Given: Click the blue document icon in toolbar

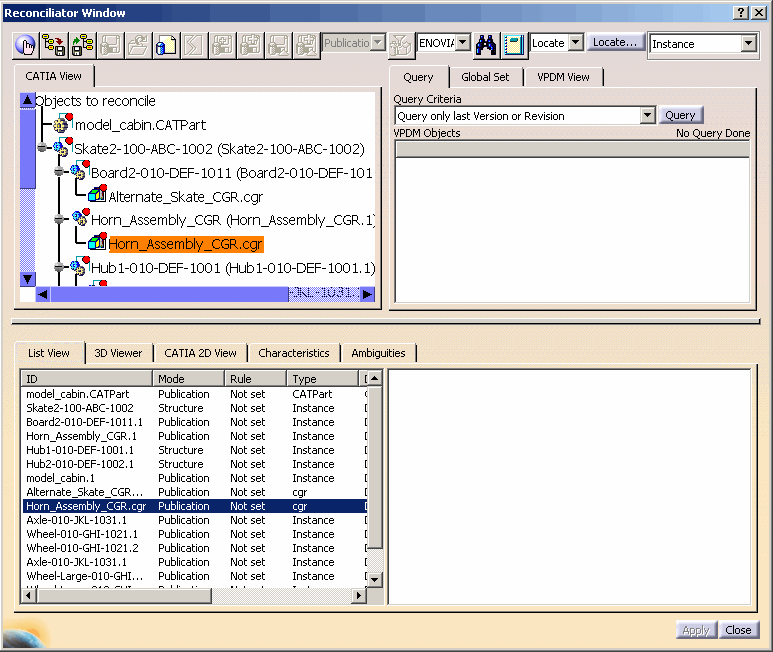Looking at the screenshot, I should [166, 44].
